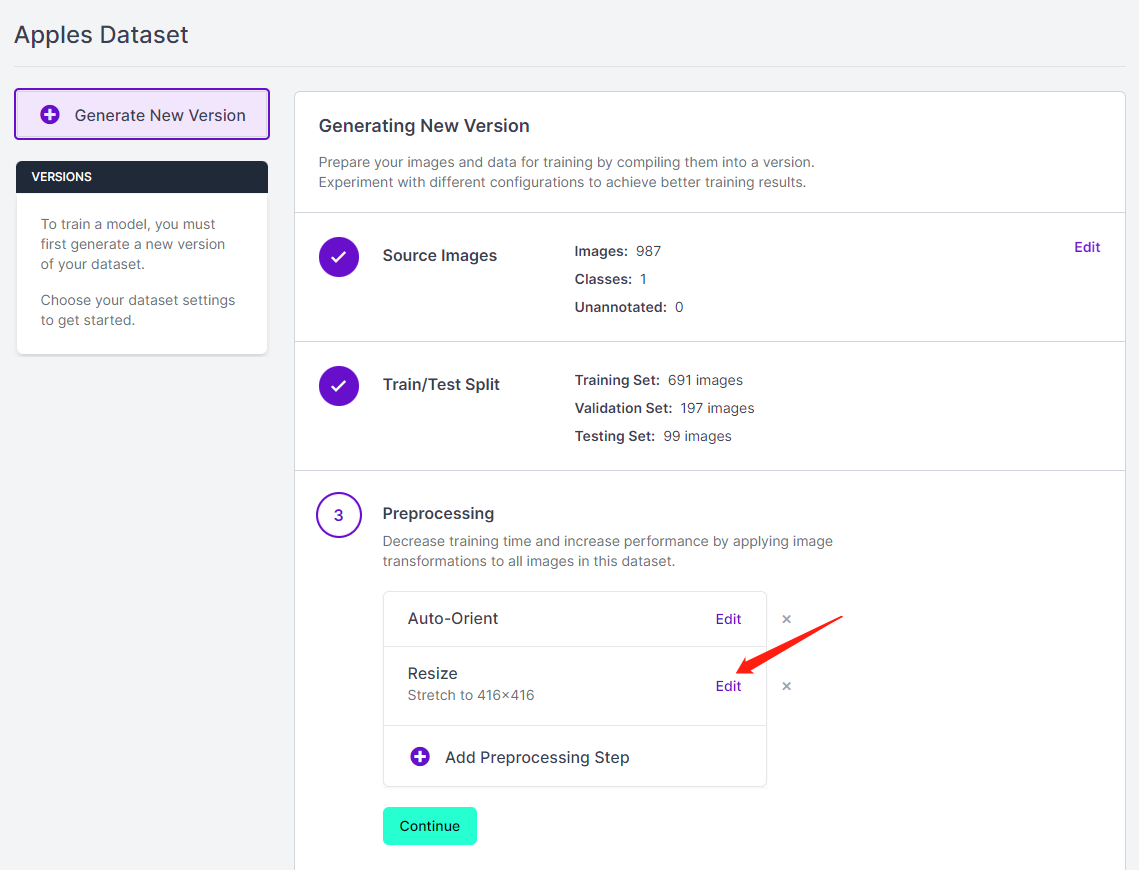Click the plus icon beside Add Preprocessing Step
The image size is (1139, 870).
tap(420, 757)
